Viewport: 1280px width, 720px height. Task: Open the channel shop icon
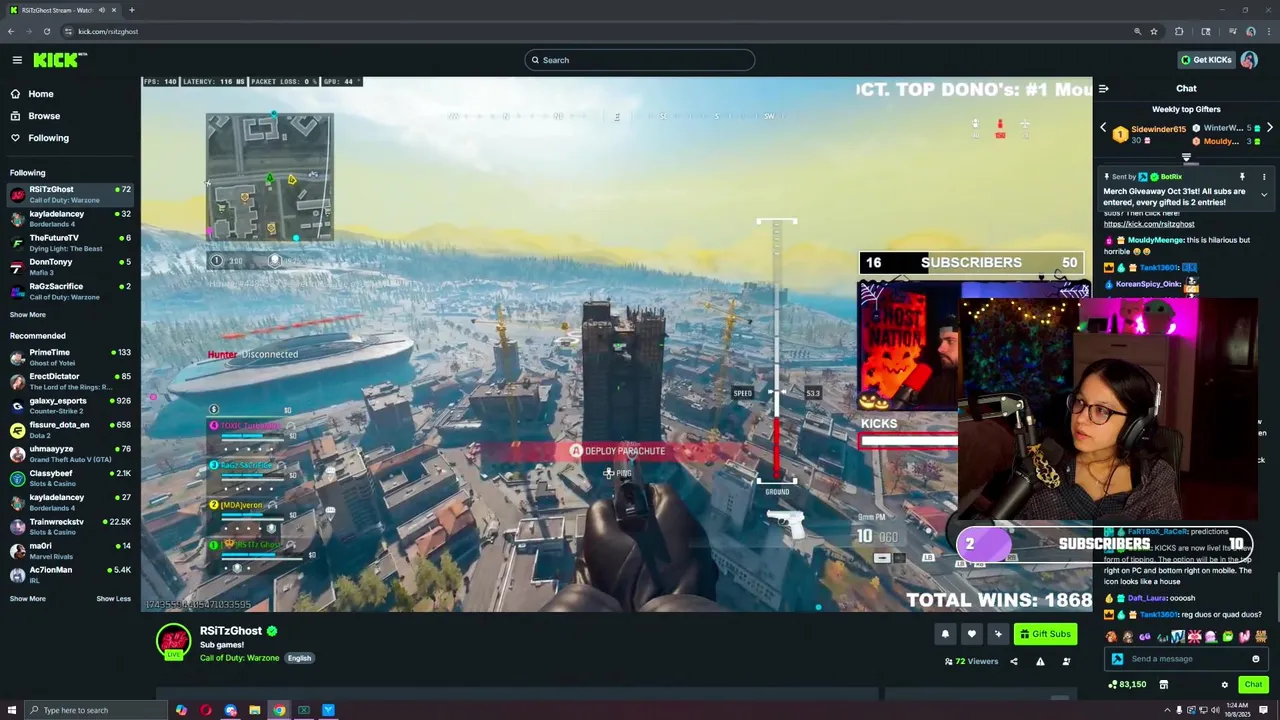pyautogui.click(x=1163, y=684)
